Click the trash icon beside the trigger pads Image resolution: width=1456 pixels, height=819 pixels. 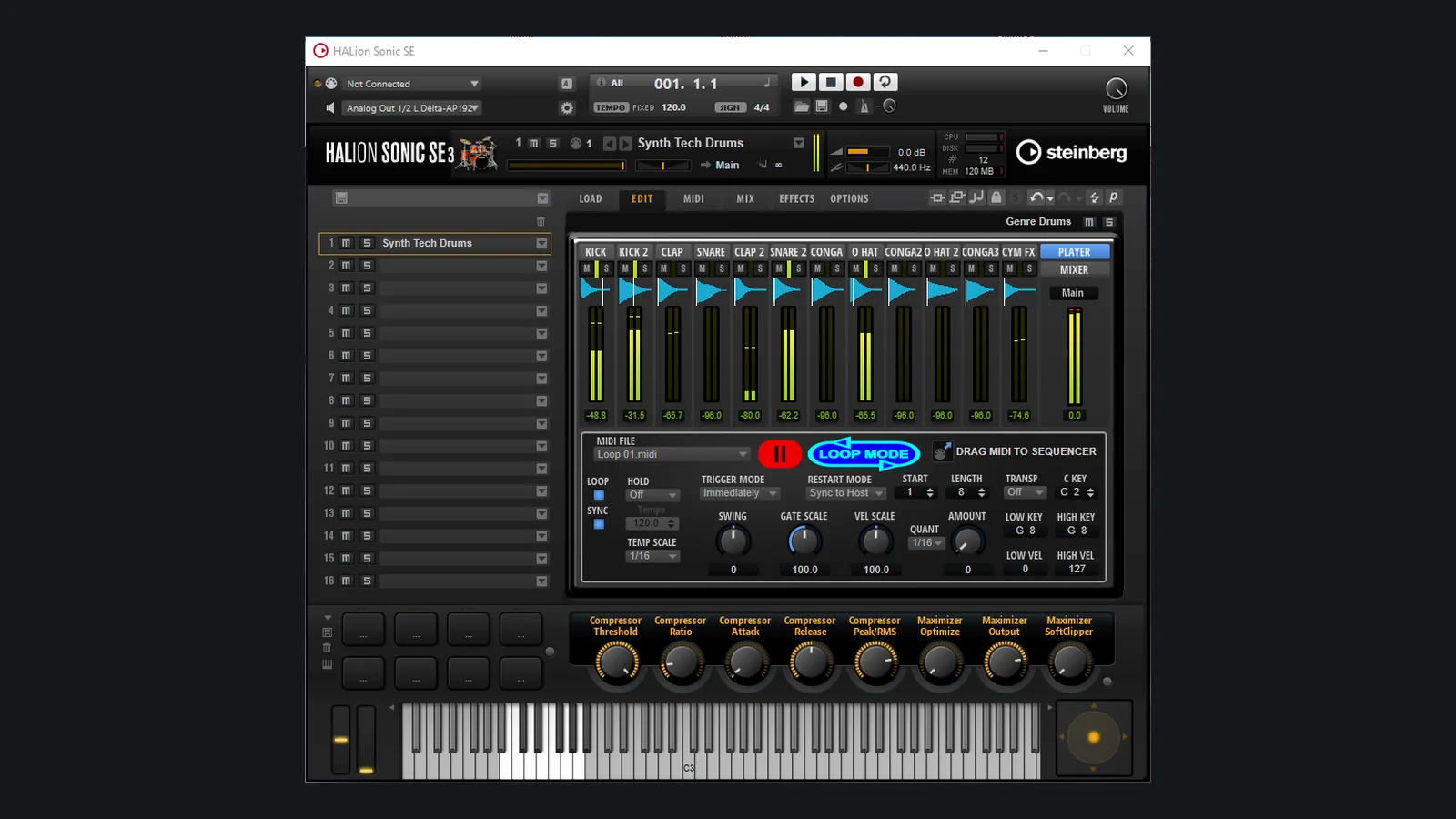pyautogui.click(x=328, y=648)
